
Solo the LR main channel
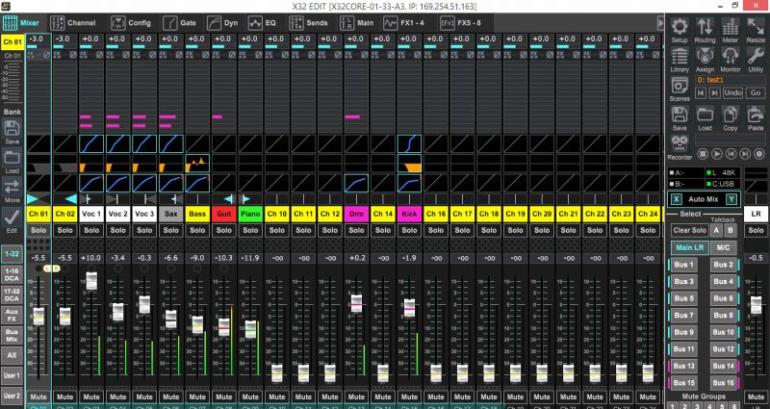click(x=756, y=230)
